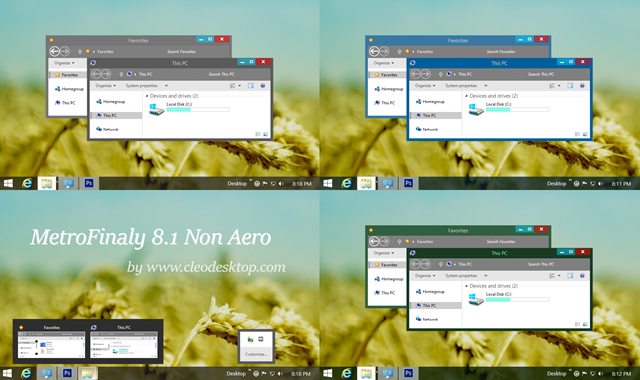
Task: Click Change view icon in gray-themed This PC
Action: tap(233, 86)
